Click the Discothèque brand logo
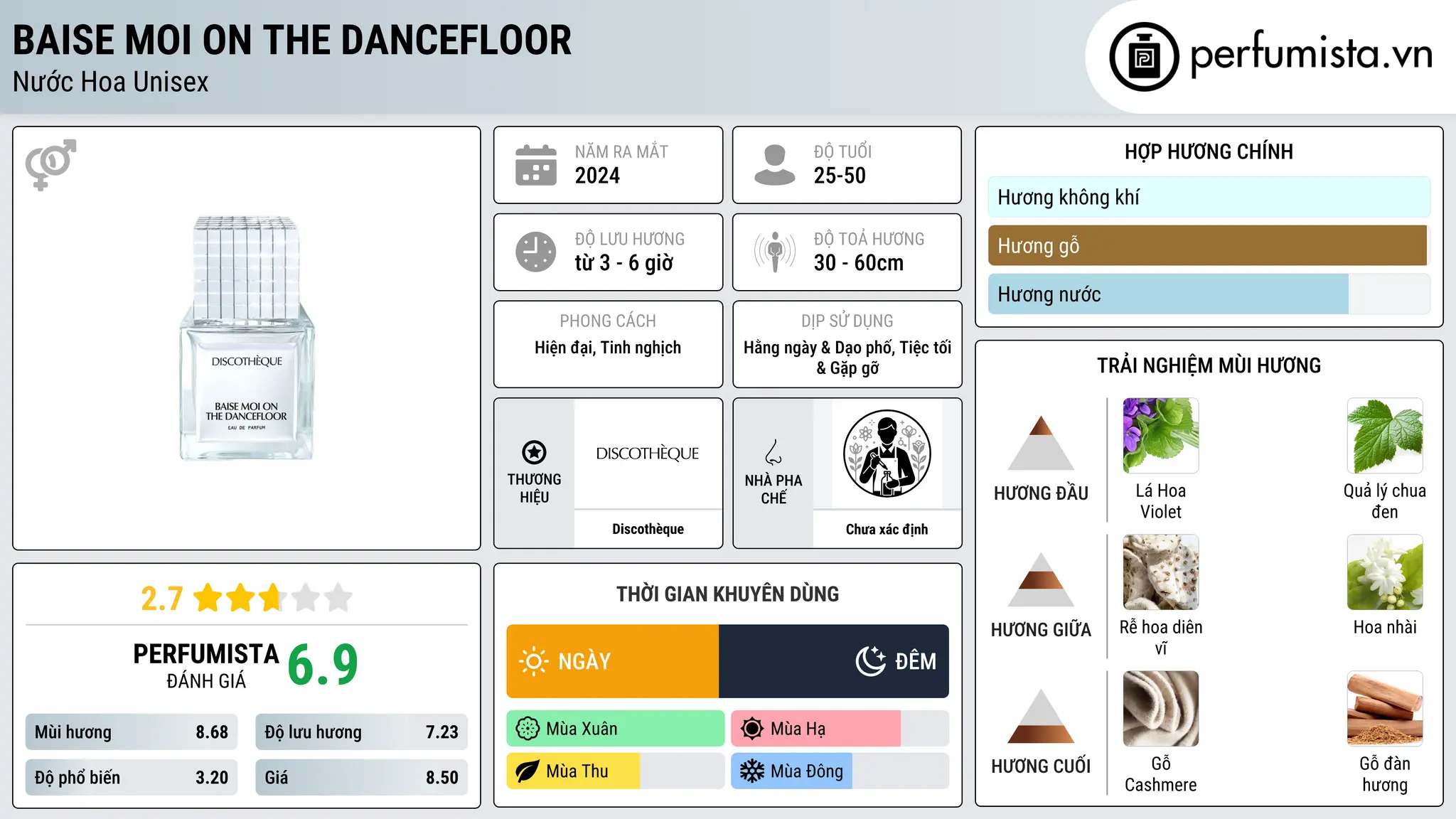The height and width of the screenshot is (819, 1456). (x=648, y=454)
